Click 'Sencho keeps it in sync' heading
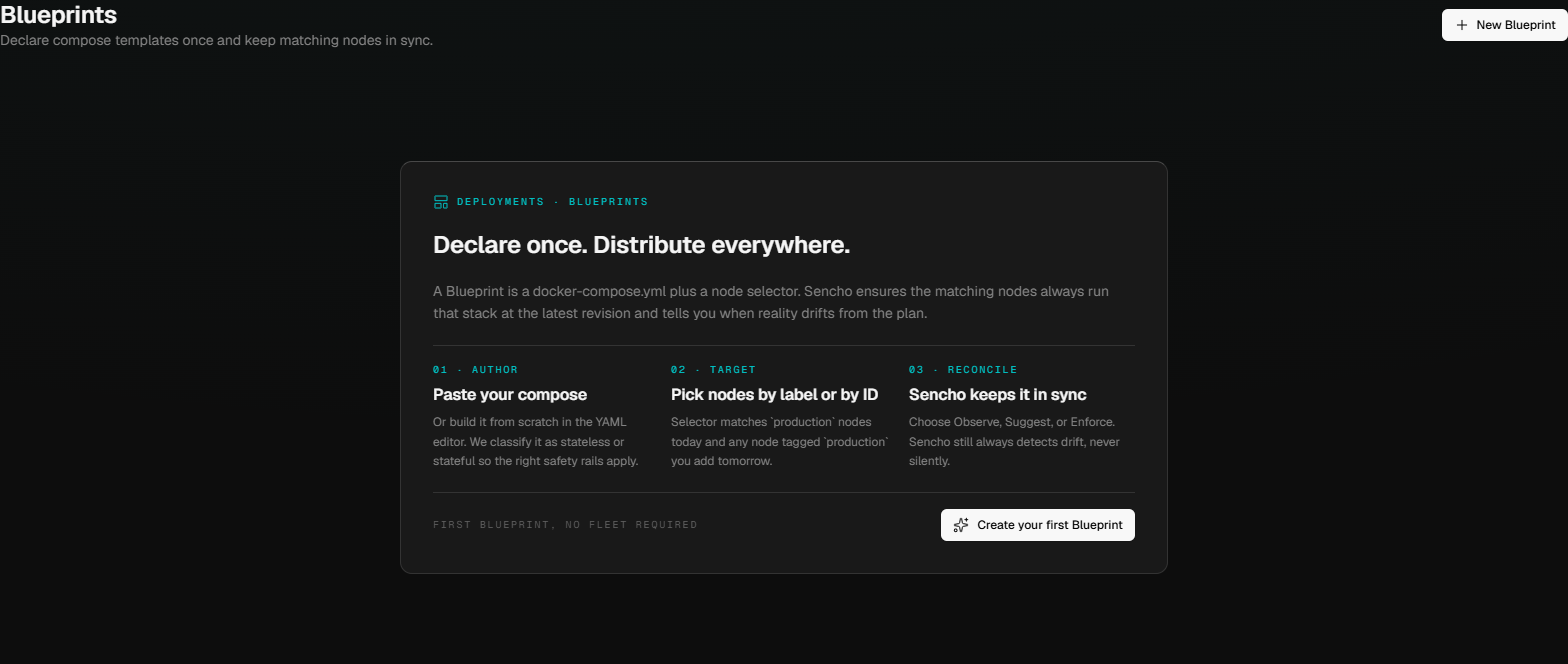 [997, 395]
